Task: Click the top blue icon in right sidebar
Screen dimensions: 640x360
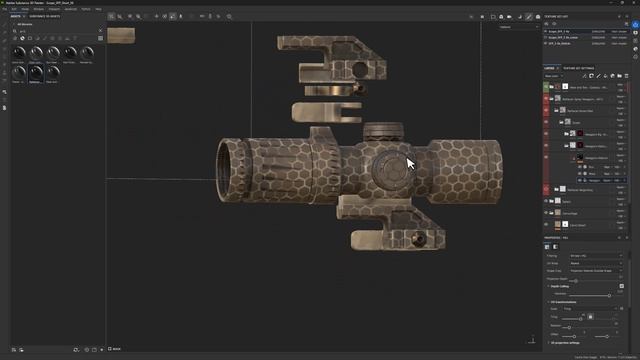Action: [x=636, y=25]
